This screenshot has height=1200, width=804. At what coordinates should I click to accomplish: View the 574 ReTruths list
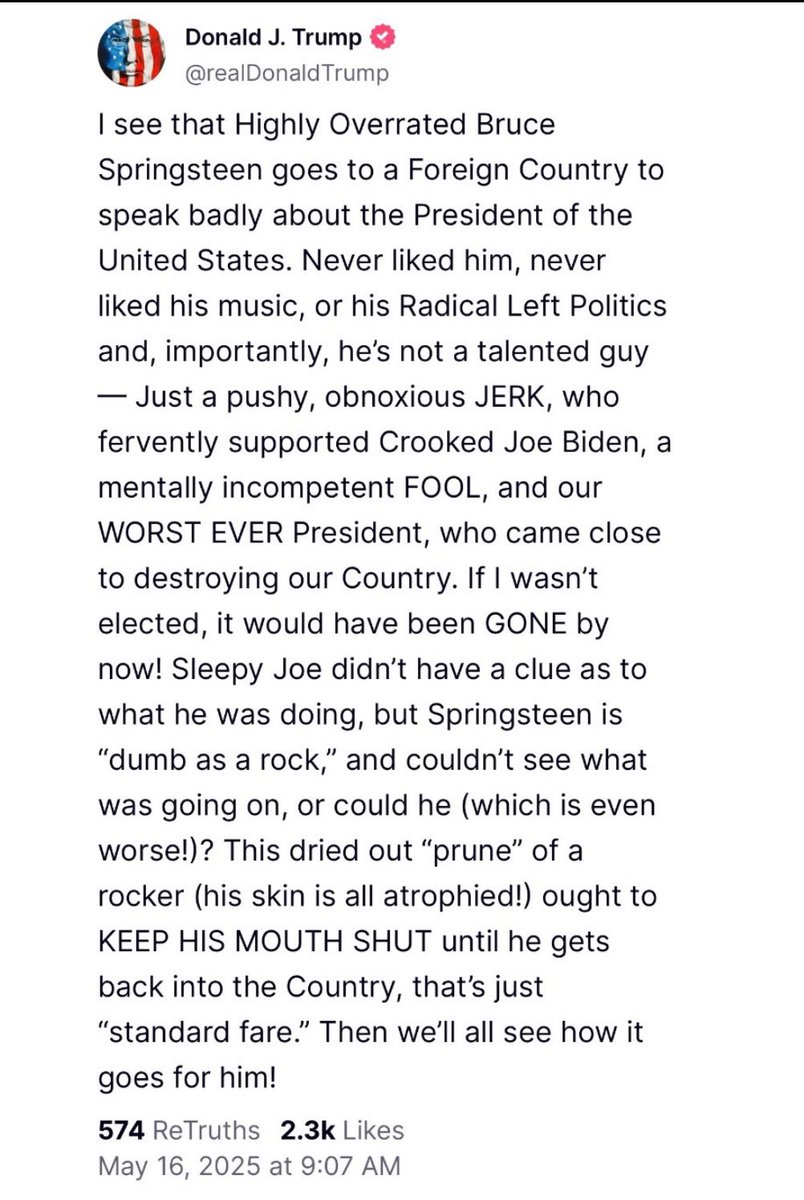coord(179,1130)
